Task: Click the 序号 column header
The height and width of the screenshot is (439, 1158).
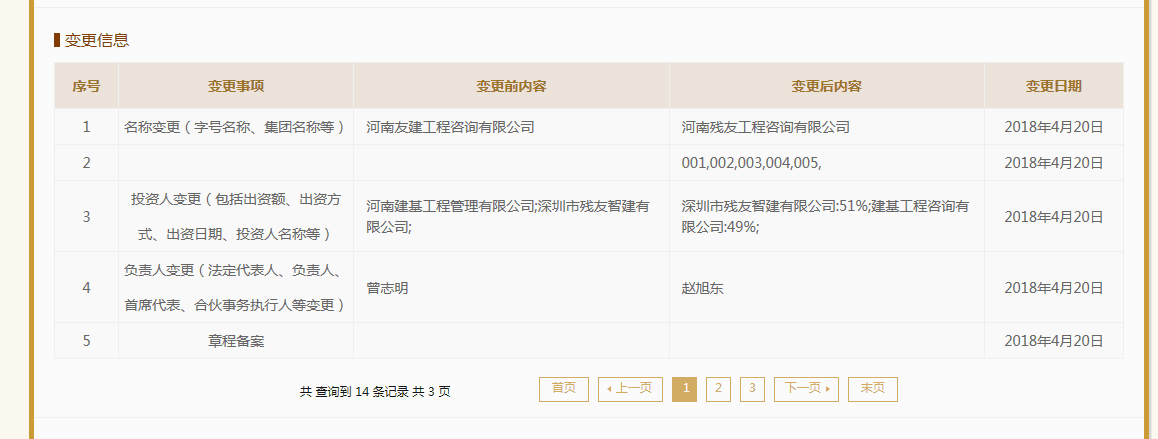Action: tap(86, 86)
